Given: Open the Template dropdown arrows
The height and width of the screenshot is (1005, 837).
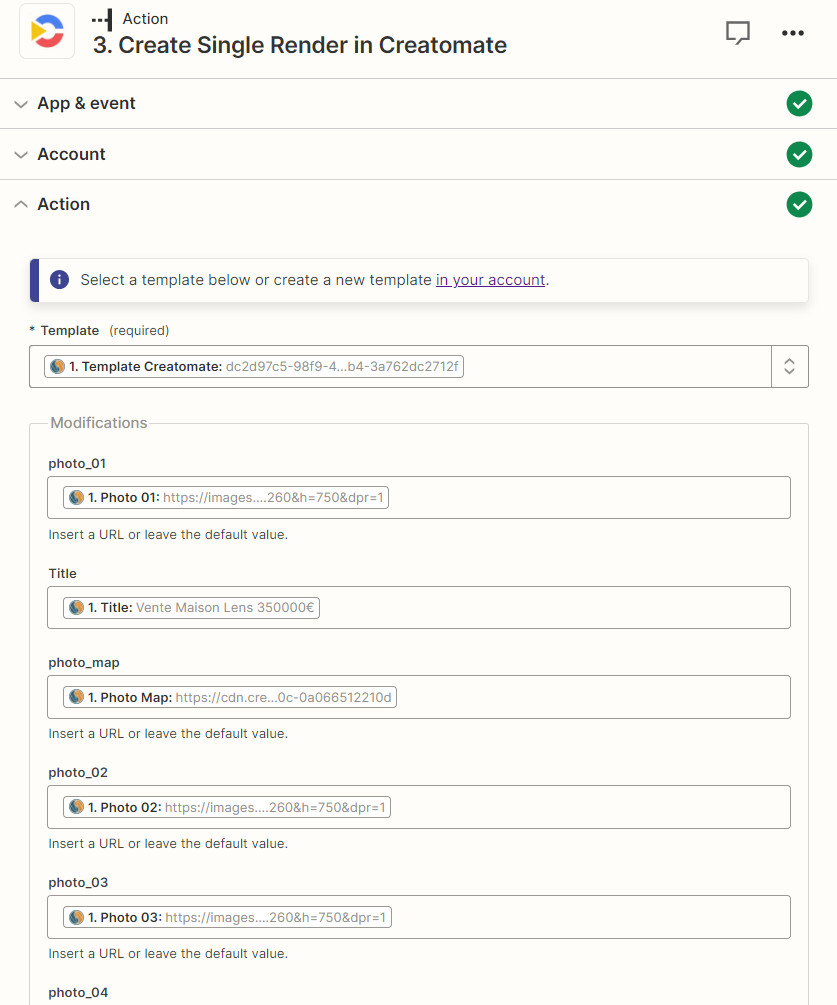Looking at the screenshot, I should tap(790, 367).
